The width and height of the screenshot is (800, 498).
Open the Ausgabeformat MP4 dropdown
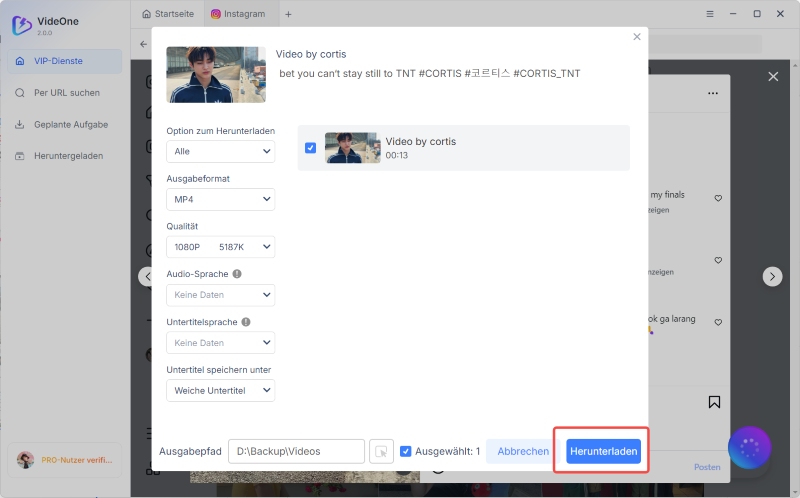(x=220, y=200)
